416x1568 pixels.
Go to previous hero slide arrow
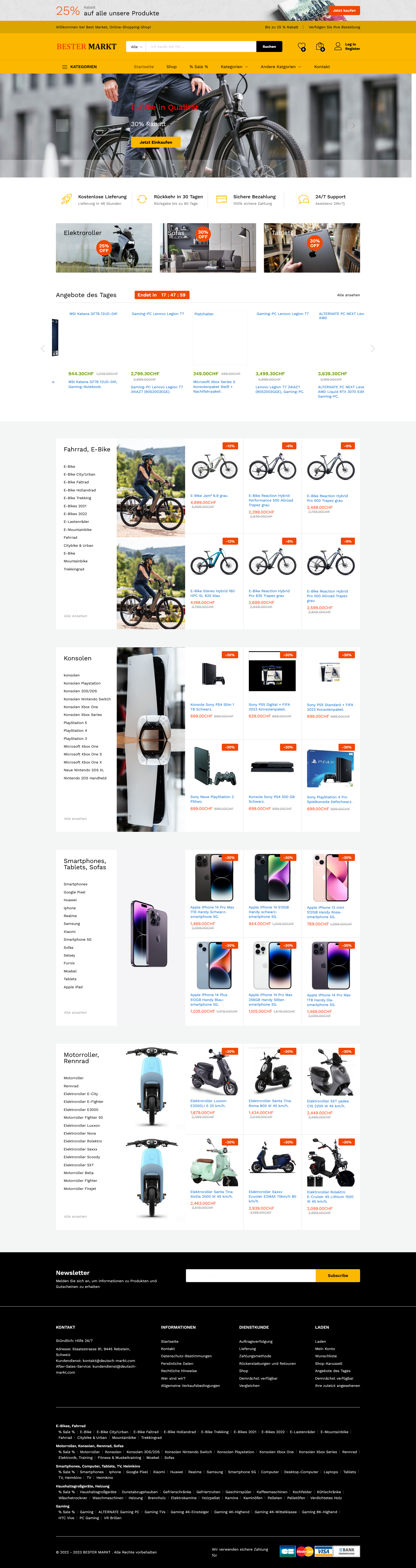[62, 126]
